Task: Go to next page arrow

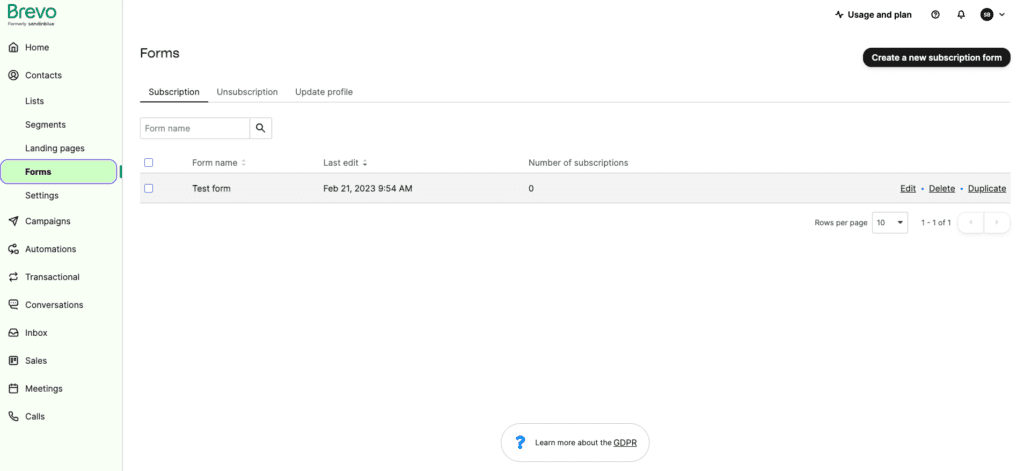Action: point(997,223)
